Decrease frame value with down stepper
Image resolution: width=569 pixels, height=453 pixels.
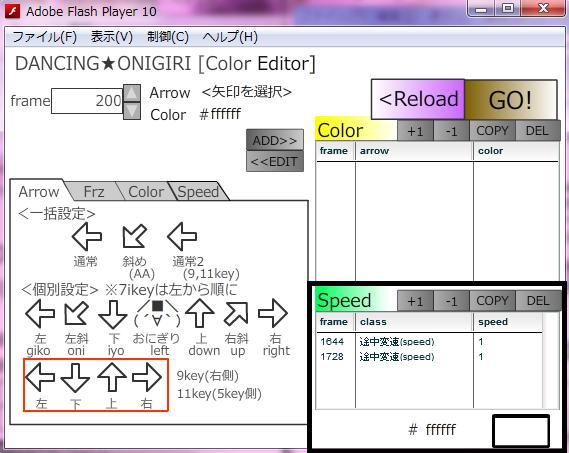[x=132, y=111]
